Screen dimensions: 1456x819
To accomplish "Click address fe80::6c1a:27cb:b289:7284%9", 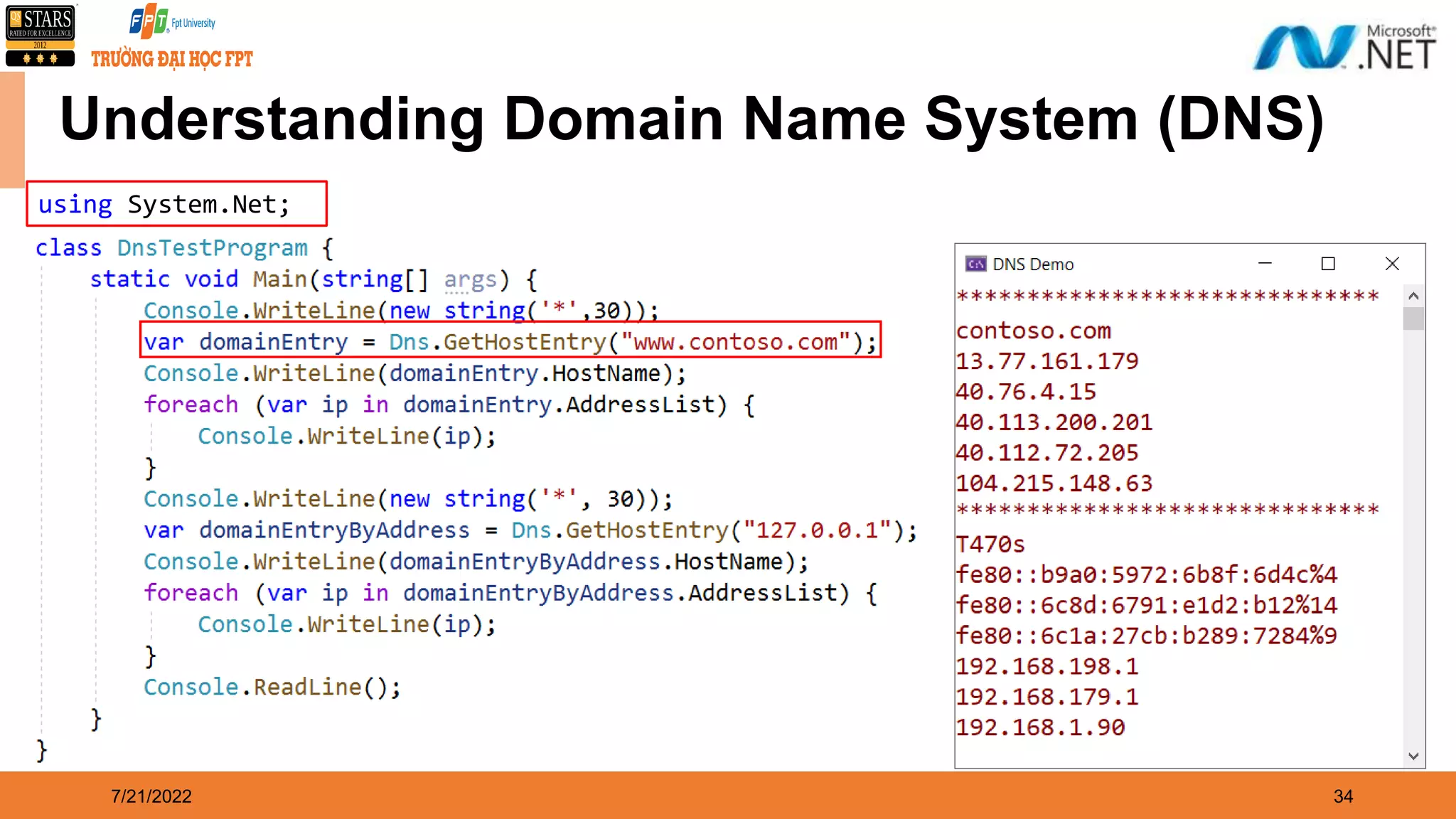I will 1146,636.
